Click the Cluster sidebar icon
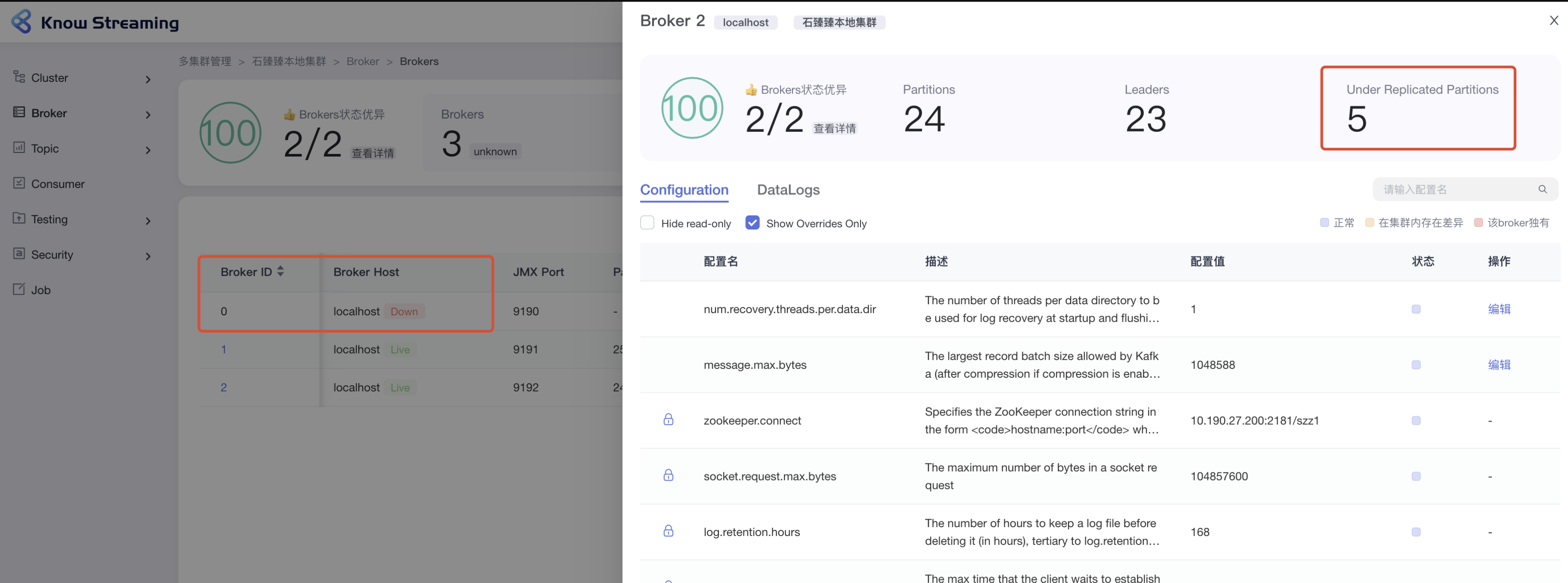The height and width of the screenshot is (583, 1568). coord(19,77)
